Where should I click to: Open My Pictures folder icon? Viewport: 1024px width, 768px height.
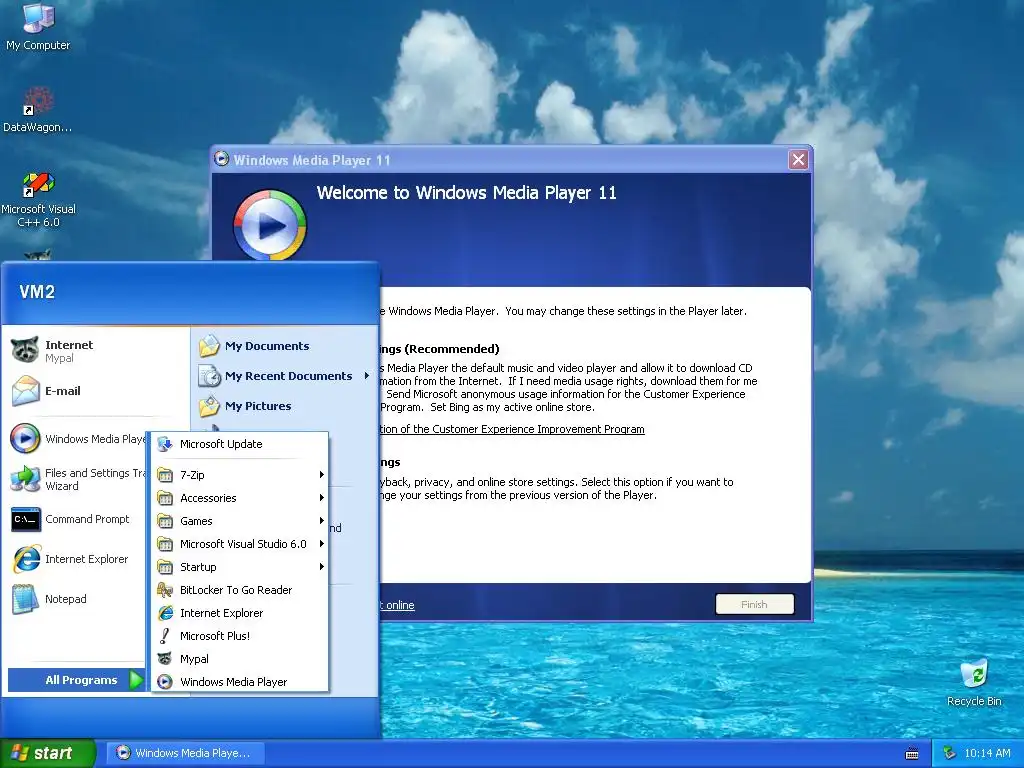[x=210, y=406]
